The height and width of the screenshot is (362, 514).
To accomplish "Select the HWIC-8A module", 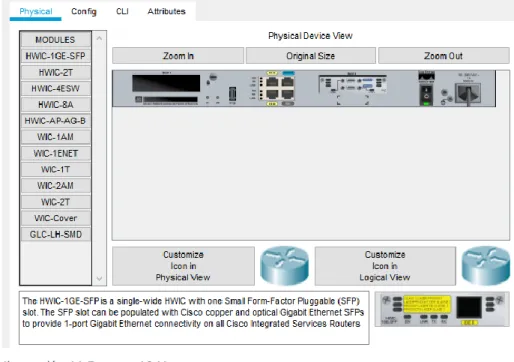I will (x=55, y=105).
